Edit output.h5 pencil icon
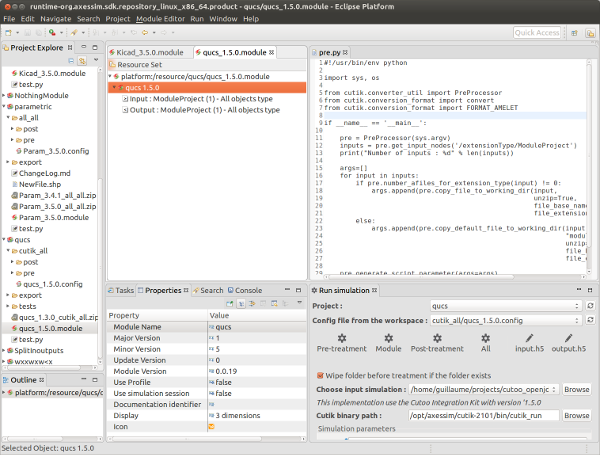600x455 pixels. coord(569,338)
